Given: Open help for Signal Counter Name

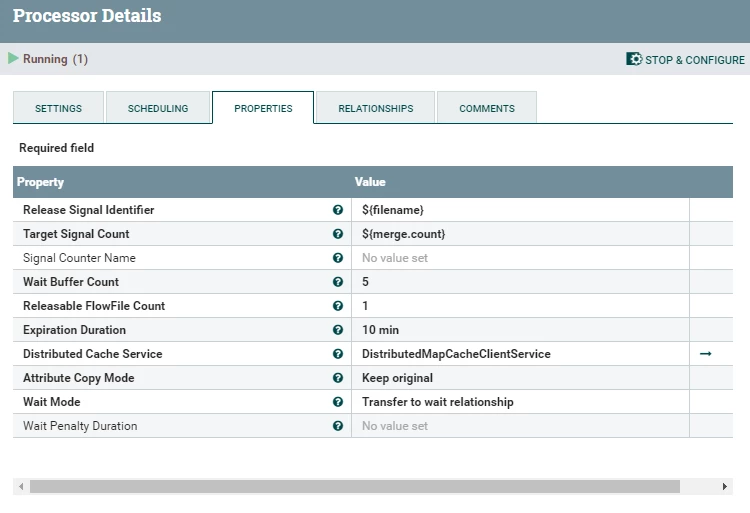Looking at the screenshot, I should point(338,258).
